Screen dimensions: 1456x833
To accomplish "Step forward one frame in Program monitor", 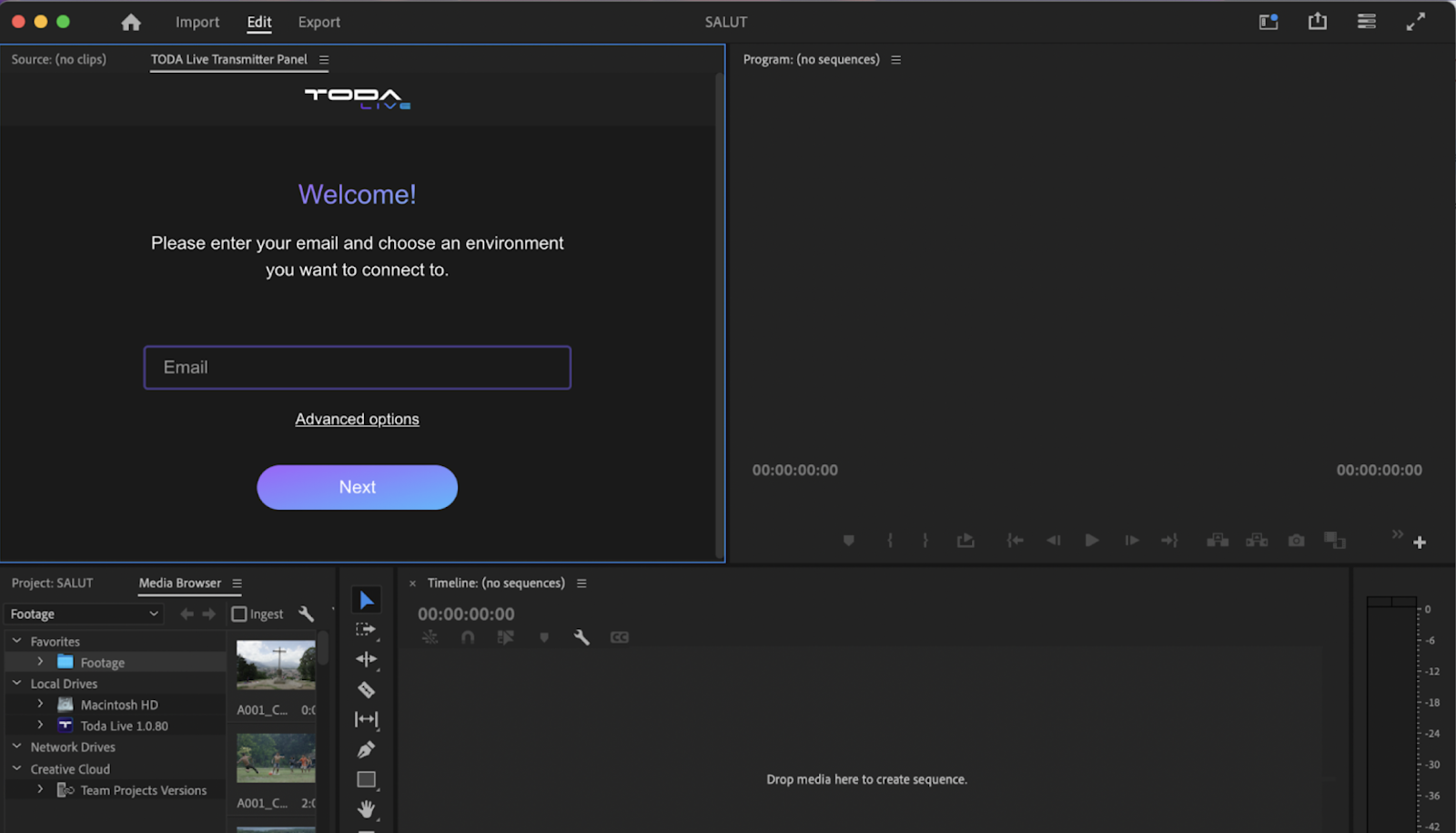I will (1131, 541).
